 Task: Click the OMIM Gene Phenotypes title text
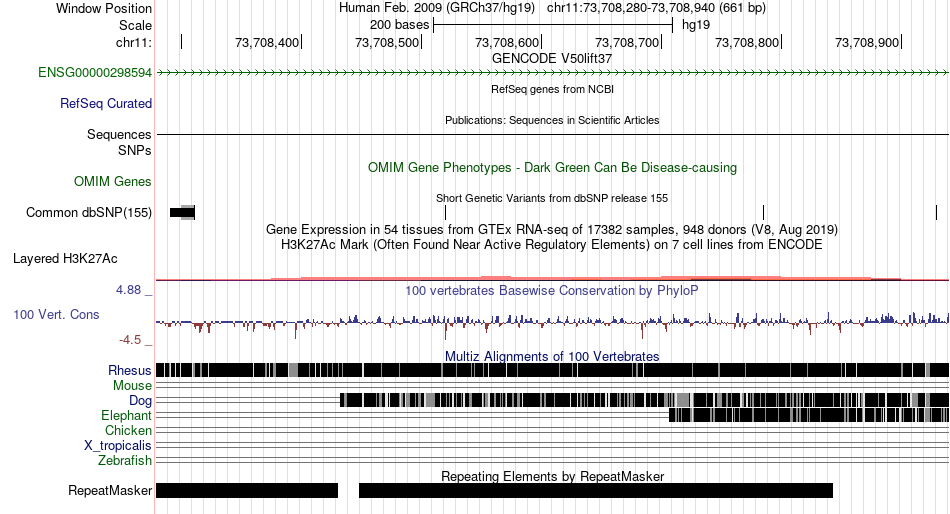552,167
